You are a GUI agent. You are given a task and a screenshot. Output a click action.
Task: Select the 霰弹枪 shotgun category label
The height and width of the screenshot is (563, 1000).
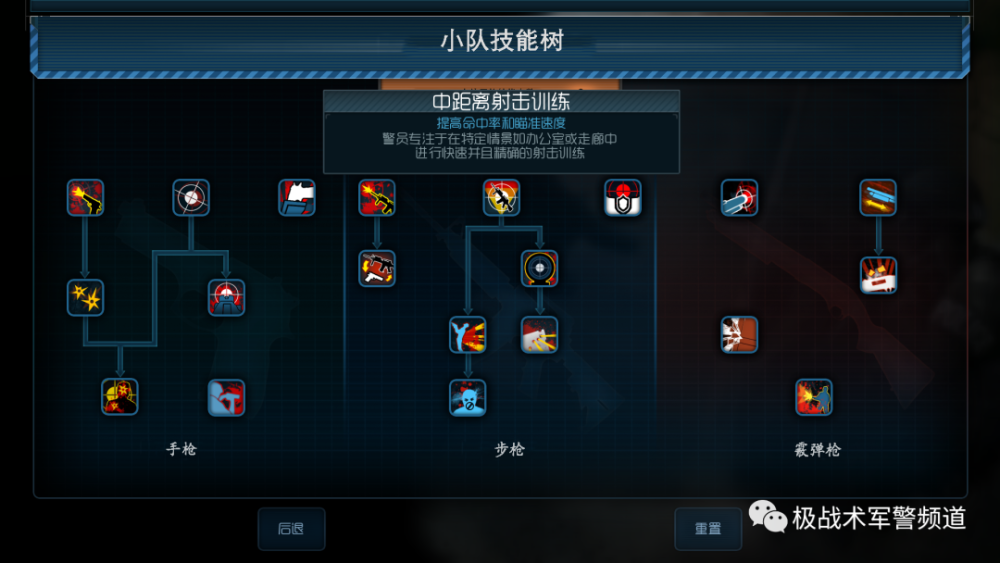point(818,450)
